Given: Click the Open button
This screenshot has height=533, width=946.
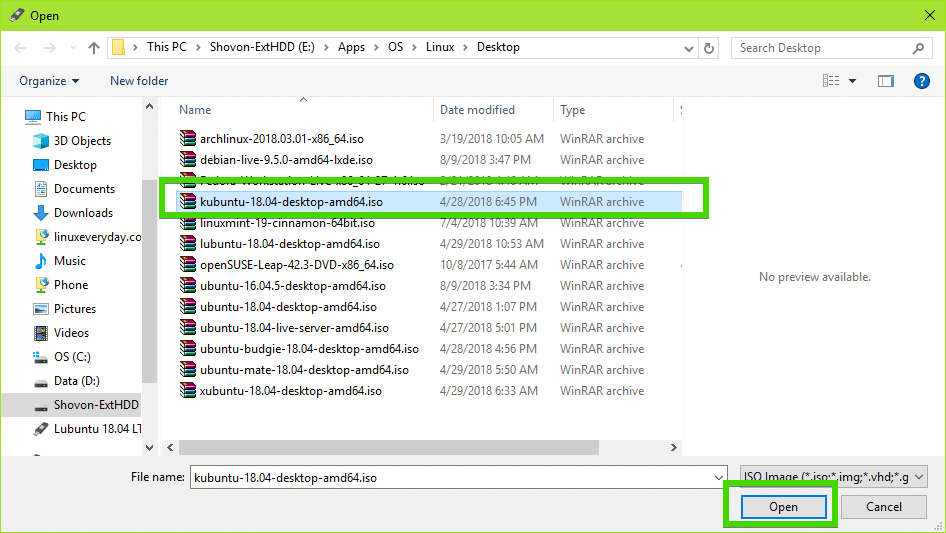Looking at the screenshot, I should pos(783,507).
